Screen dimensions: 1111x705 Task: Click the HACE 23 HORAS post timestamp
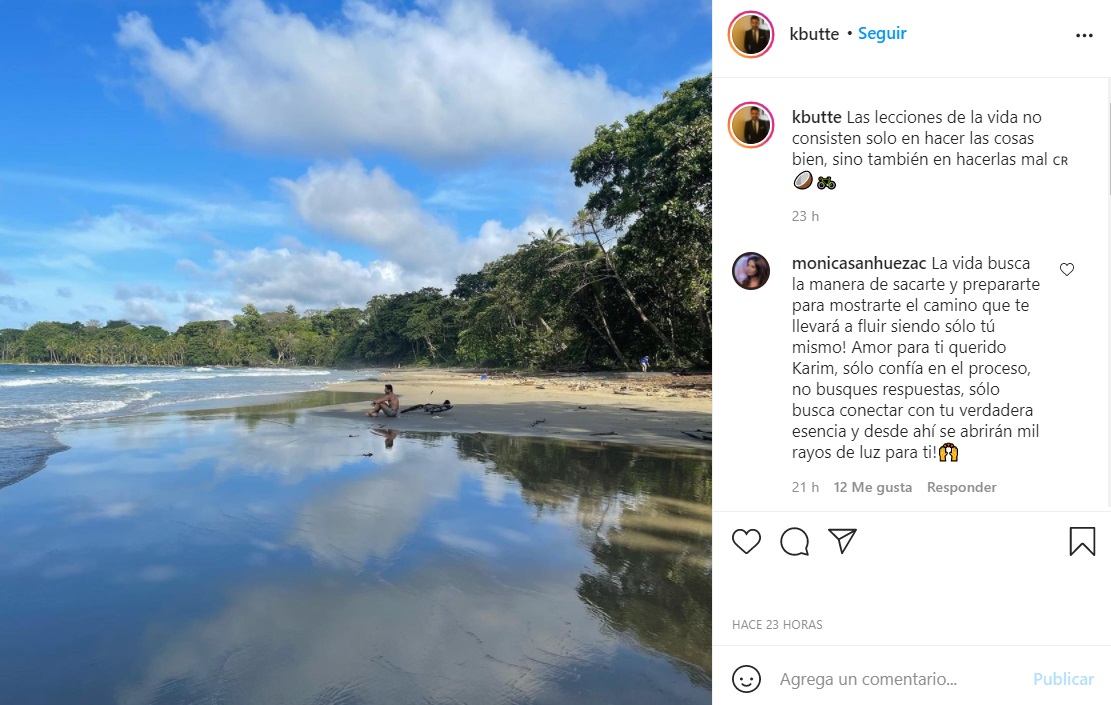coord(776,624)
